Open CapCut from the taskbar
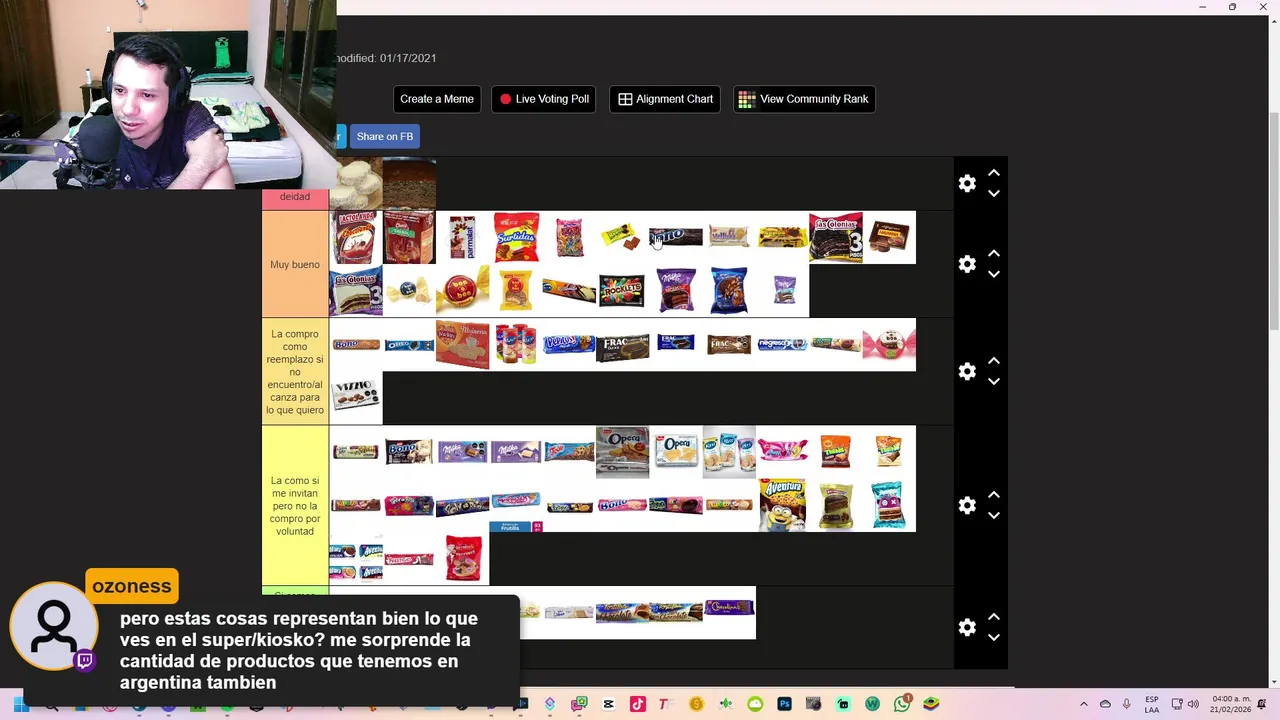This screenshot has width=1280, height=720. point(608,705)
